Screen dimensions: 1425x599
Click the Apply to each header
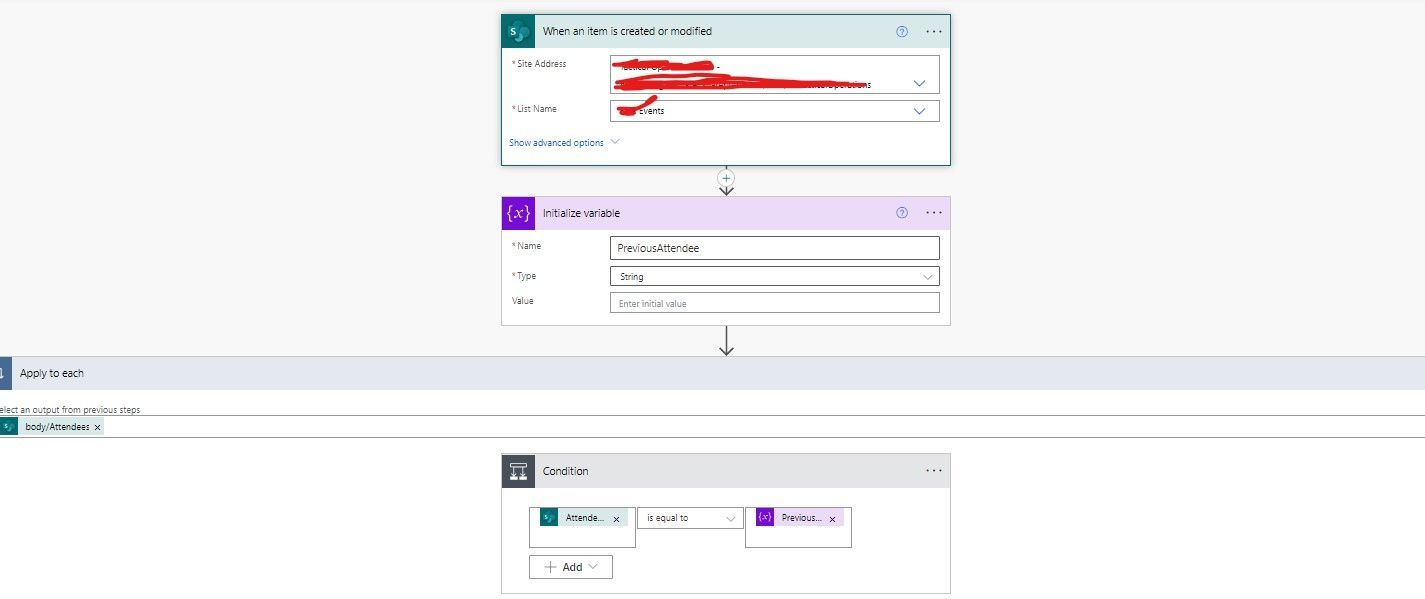pos(712,373)
